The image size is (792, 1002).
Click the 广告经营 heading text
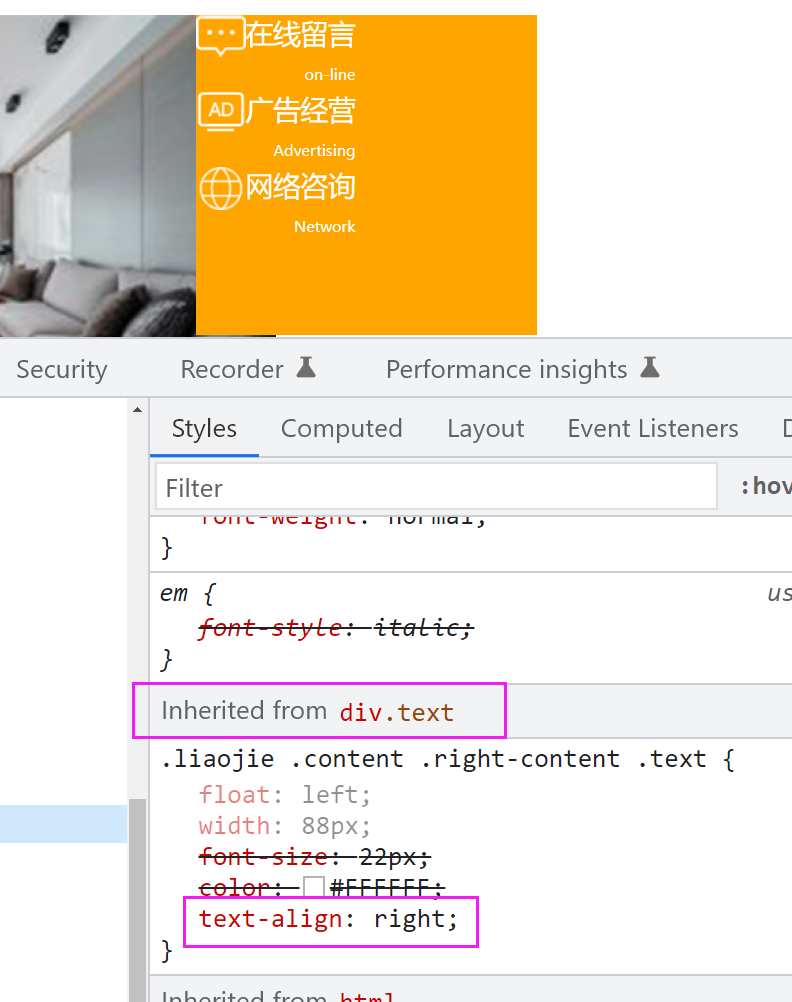point(300,111)
